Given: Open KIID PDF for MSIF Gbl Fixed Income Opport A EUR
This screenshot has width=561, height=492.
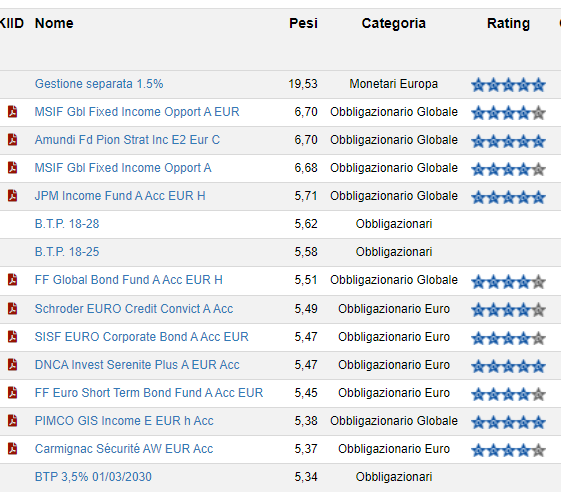Looking at the screenshot, I should pos(13,112).
